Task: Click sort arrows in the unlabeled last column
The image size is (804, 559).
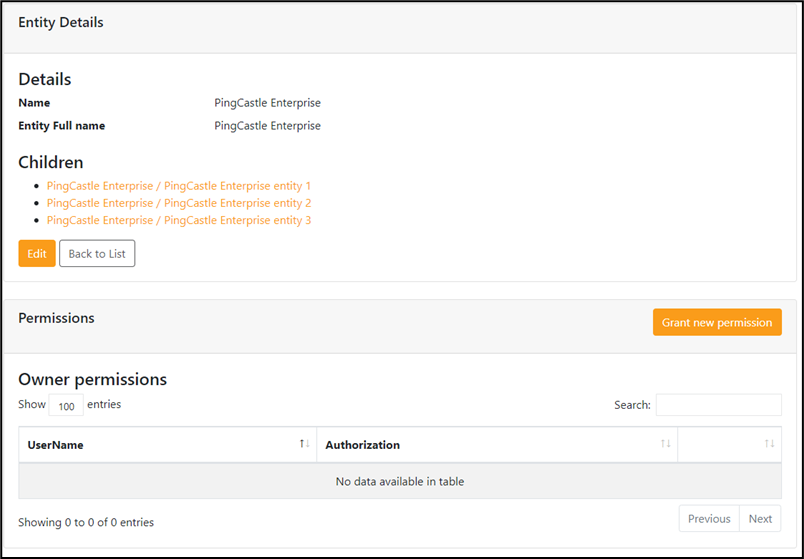Action: coord(770,444)
